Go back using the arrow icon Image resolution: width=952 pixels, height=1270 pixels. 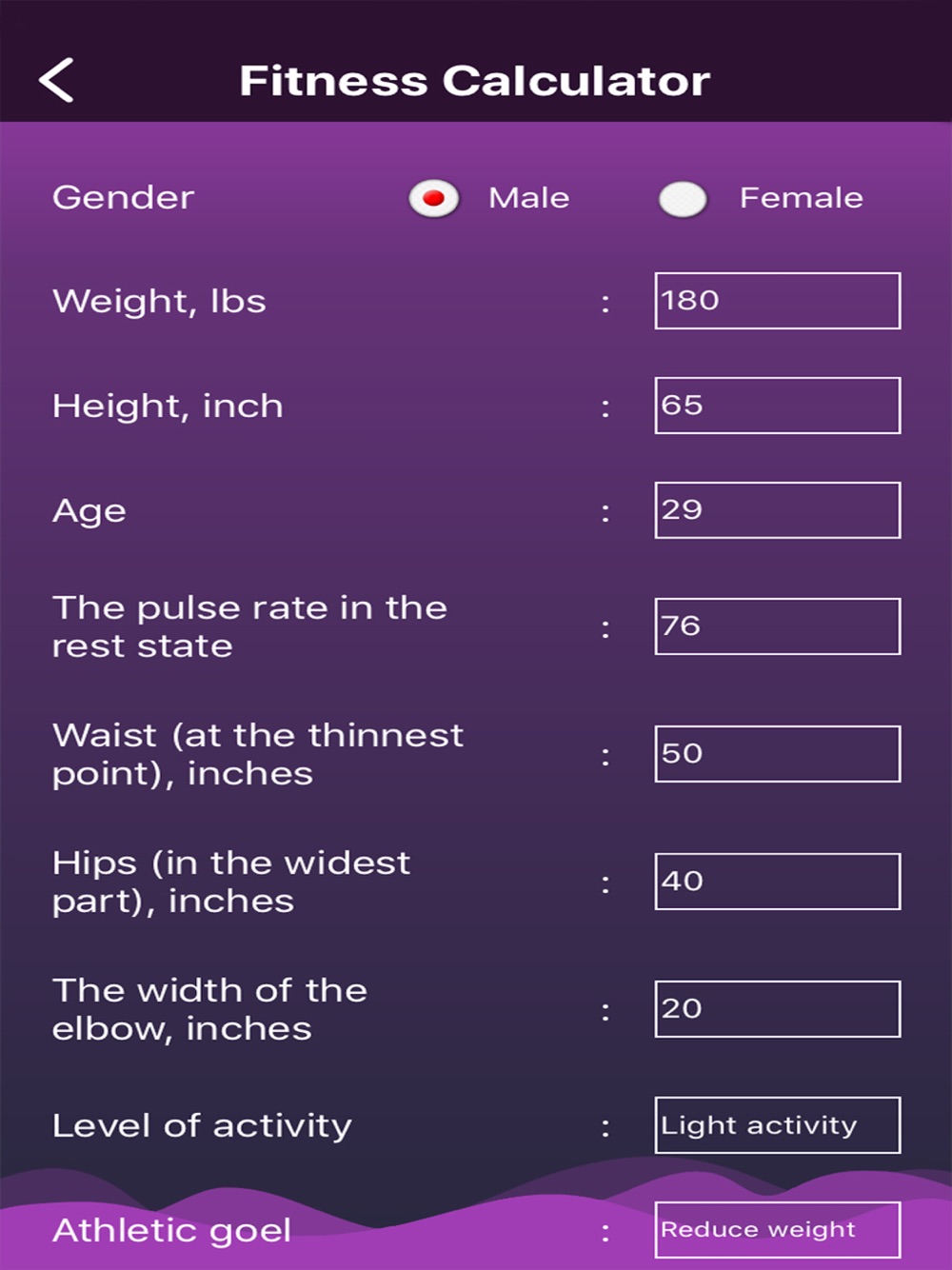[56, 80]
